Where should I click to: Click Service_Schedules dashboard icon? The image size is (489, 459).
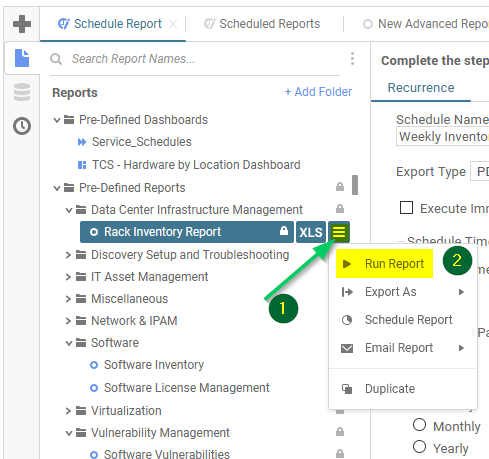[82, 142]
